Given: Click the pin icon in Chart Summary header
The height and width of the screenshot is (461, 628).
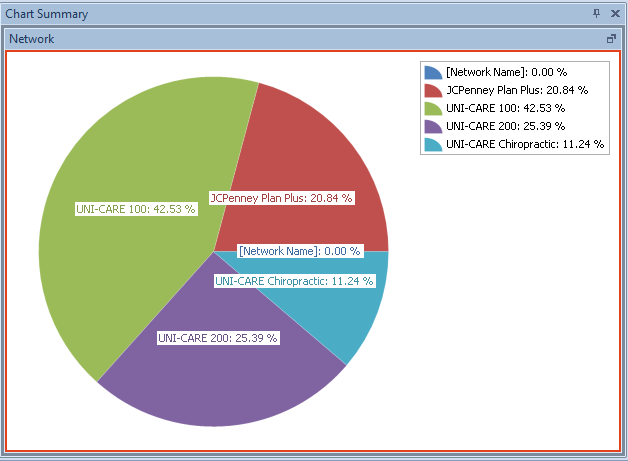Looking at the screenshot, I should 596,14.
